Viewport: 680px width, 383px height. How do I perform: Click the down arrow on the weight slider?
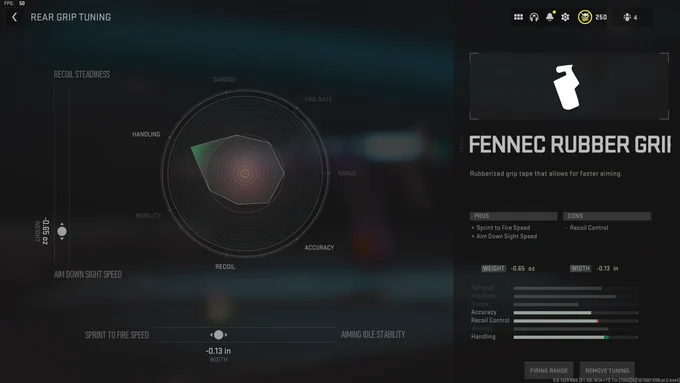62,239
